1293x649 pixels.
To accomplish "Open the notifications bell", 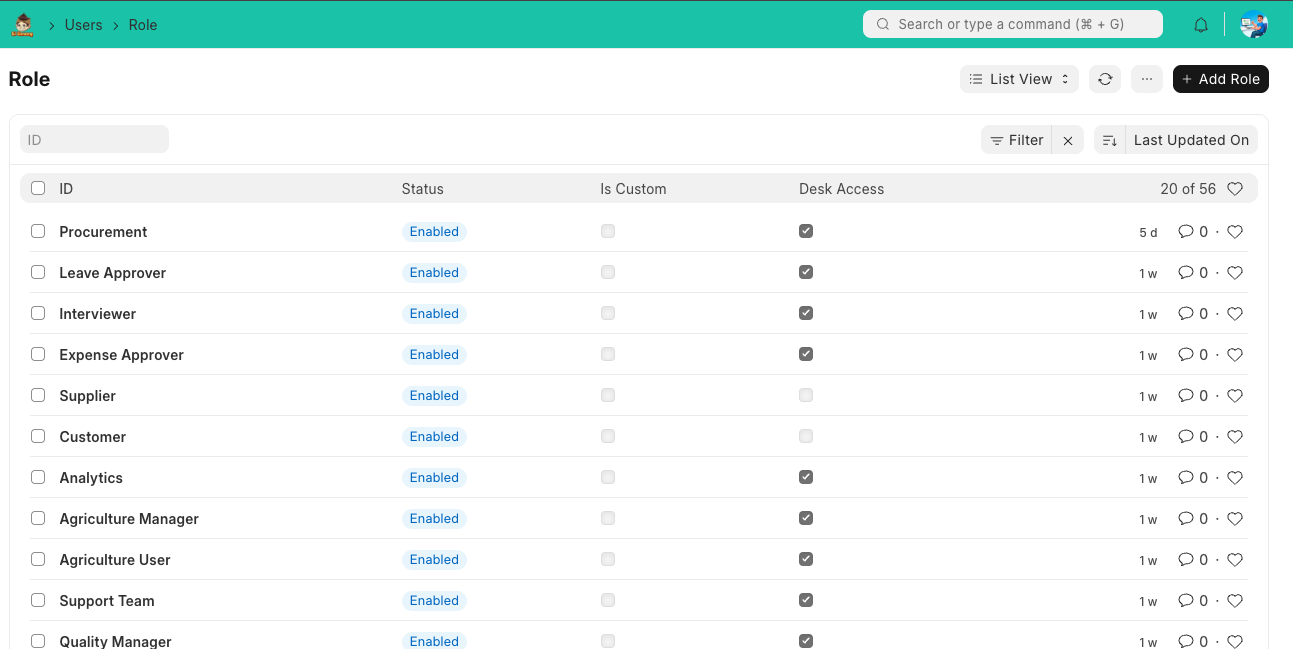I will [x=1201, y=25].
